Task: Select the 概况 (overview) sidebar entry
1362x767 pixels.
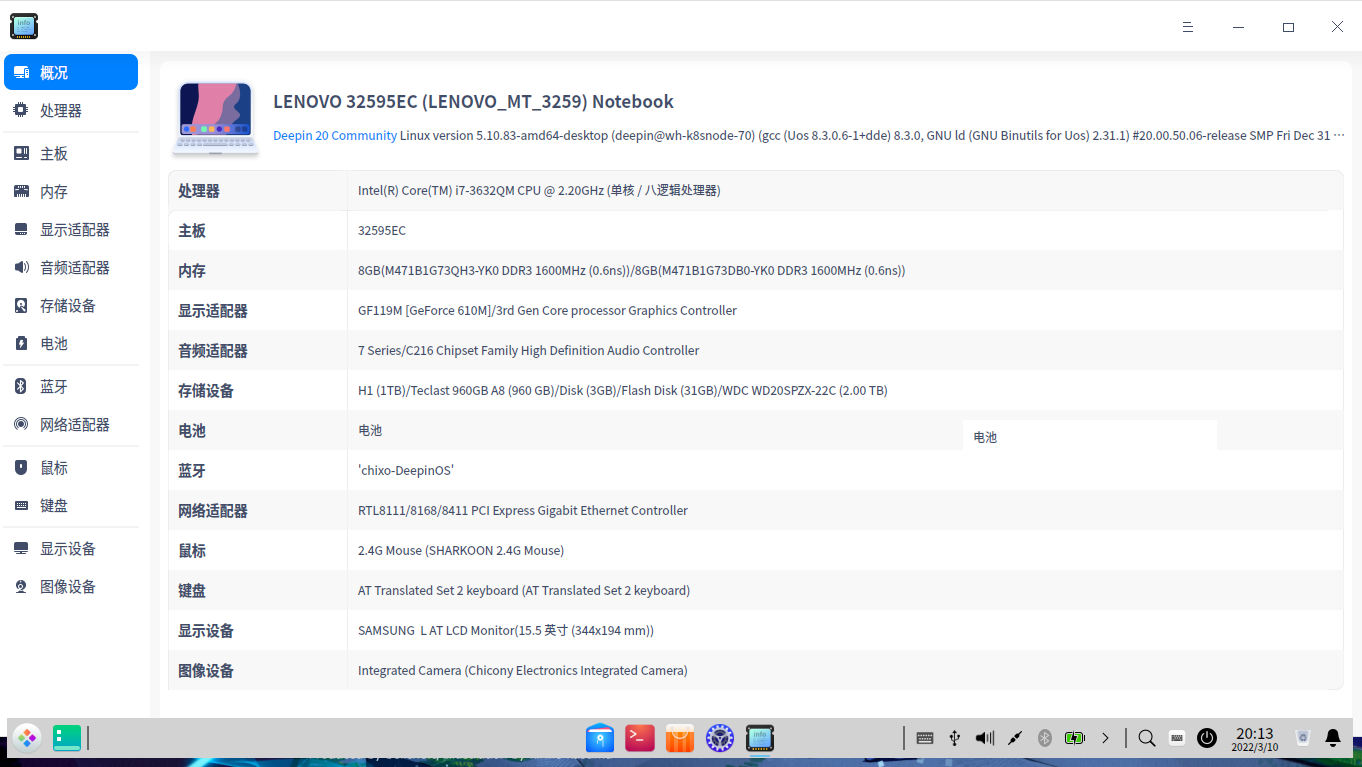Action: click(71, 72)
